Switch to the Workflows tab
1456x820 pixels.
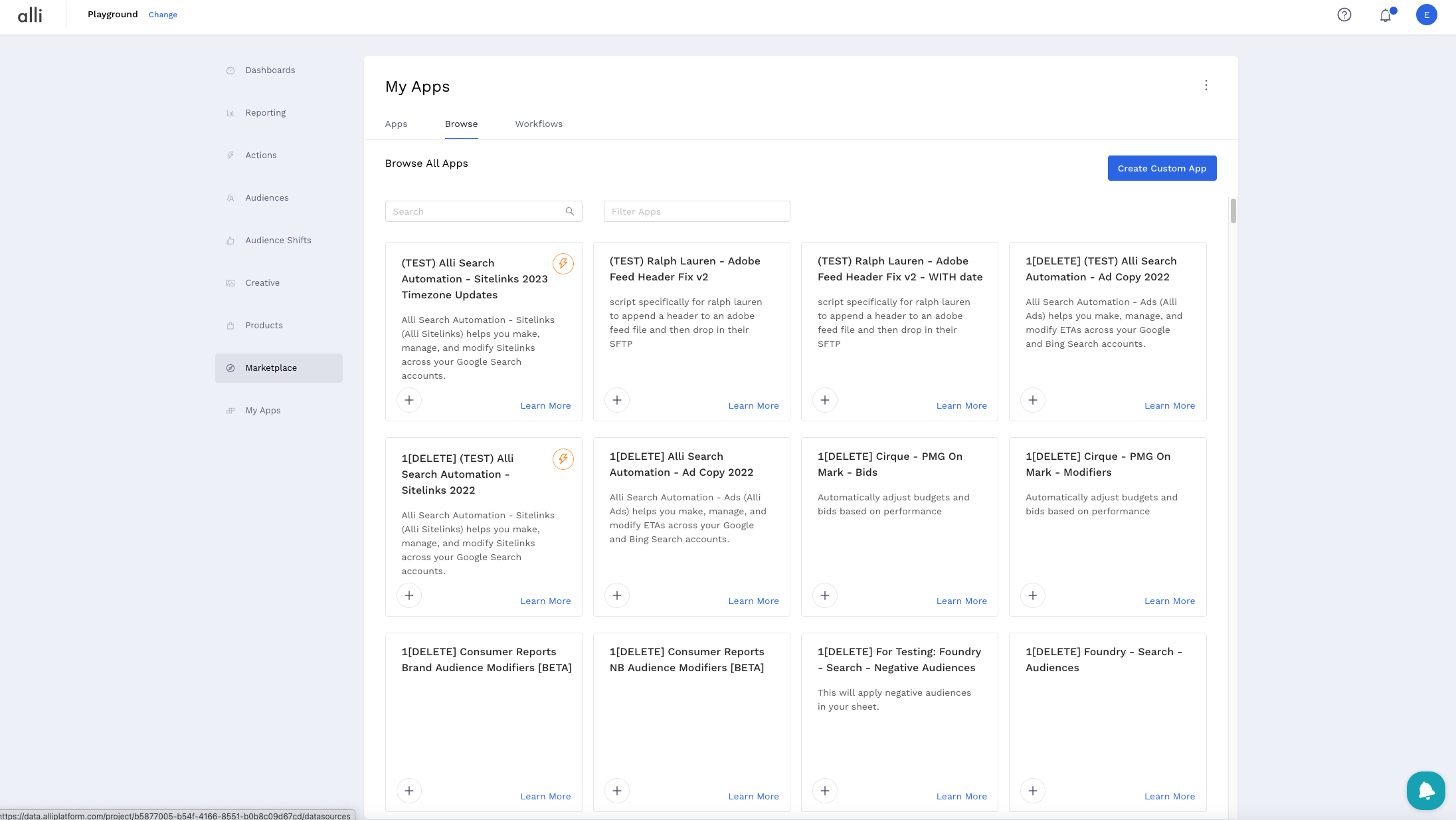(x=538, y=124)
